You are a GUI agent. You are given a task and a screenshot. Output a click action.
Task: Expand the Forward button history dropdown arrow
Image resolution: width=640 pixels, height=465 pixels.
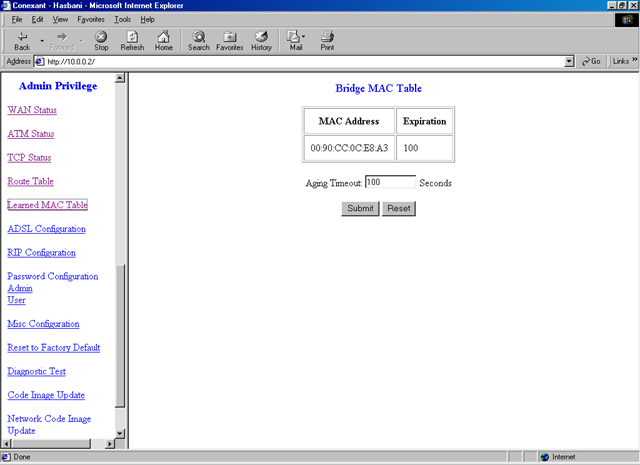pos(81,41)
